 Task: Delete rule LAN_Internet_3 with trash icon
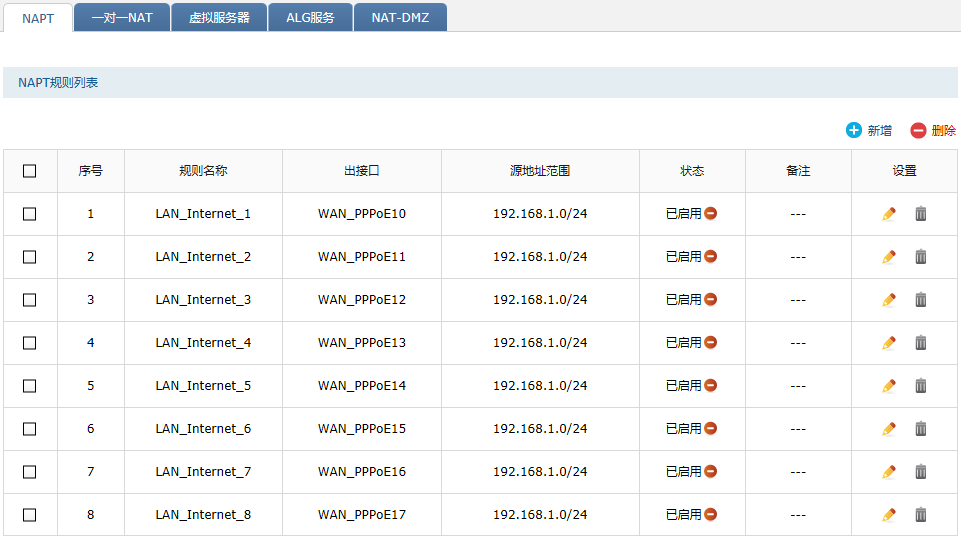coord(921,300)
